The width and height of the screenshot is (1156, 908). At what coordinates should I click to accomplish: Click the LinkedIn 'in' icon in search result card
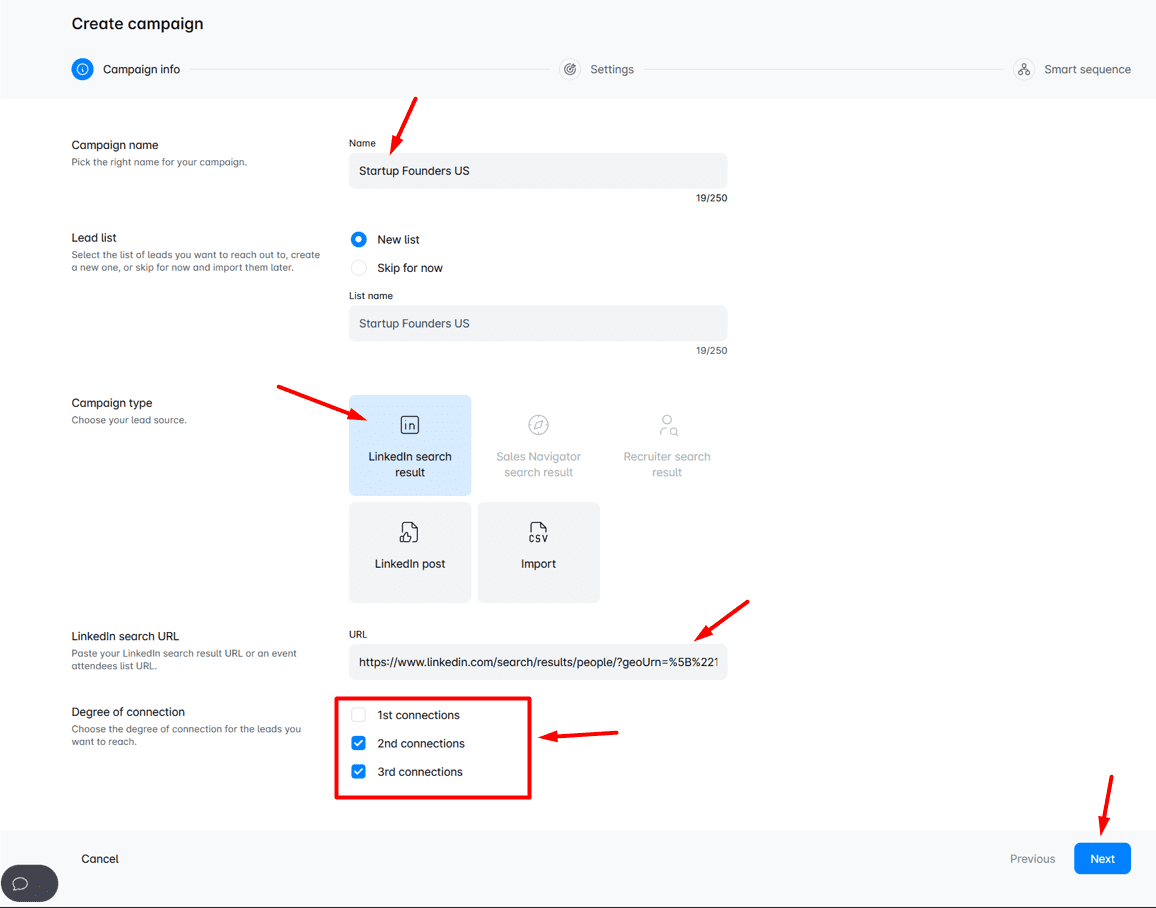(x=410, y=425)
